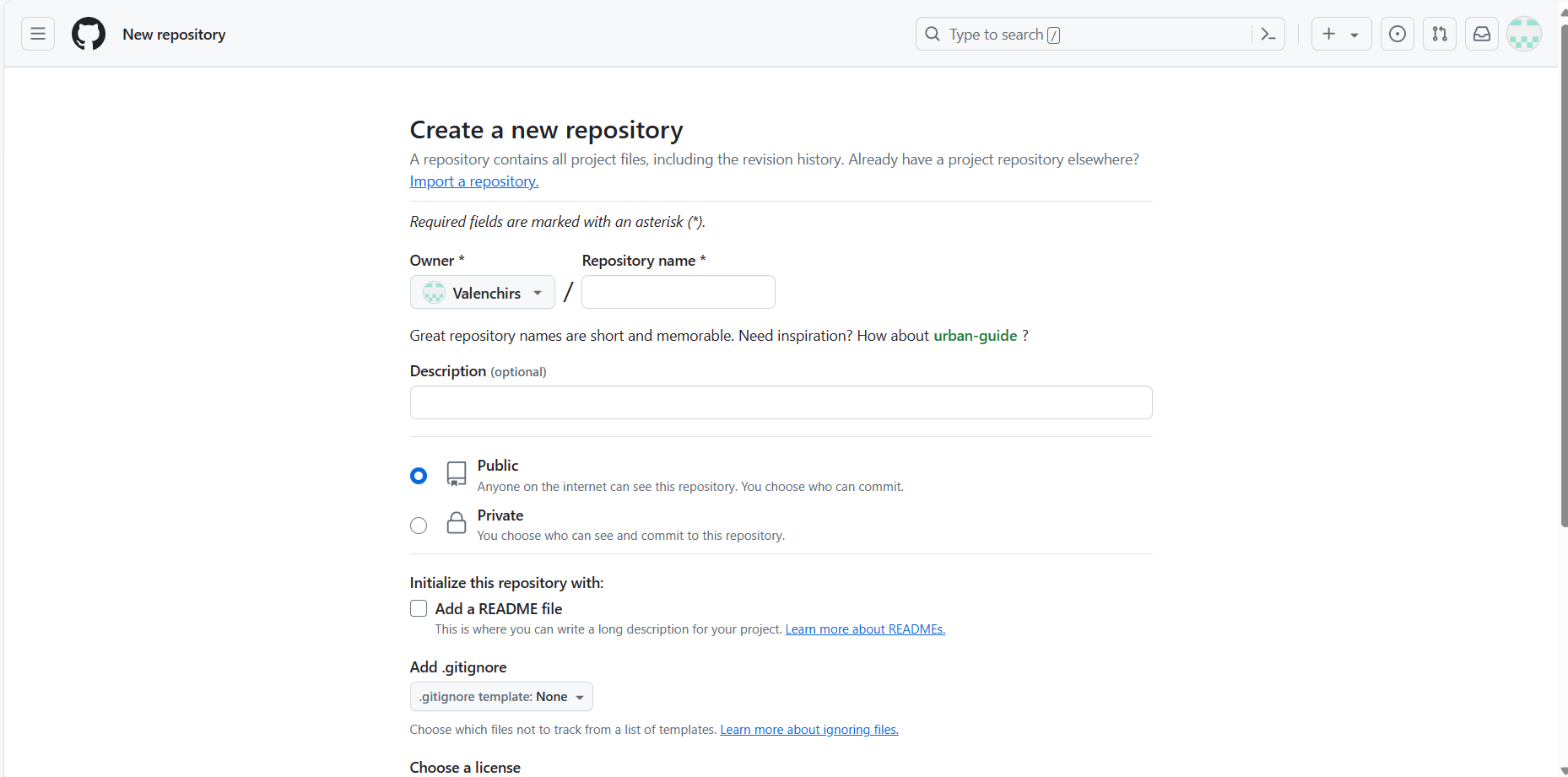
Task: Open the Pull requests icon
Action: pos(1440,34)
